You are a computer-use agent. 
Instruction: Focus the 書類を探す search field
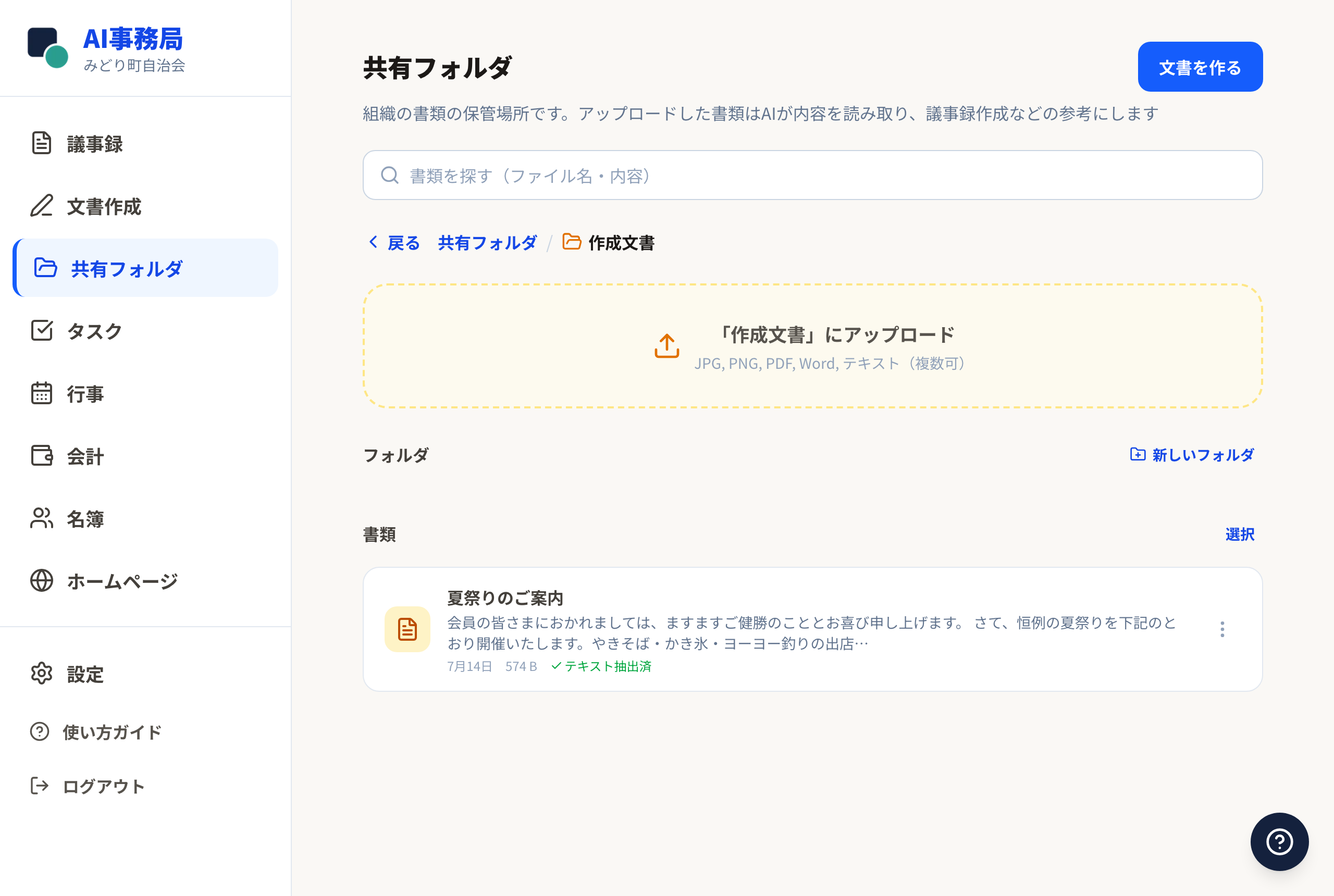coord(812,175)
